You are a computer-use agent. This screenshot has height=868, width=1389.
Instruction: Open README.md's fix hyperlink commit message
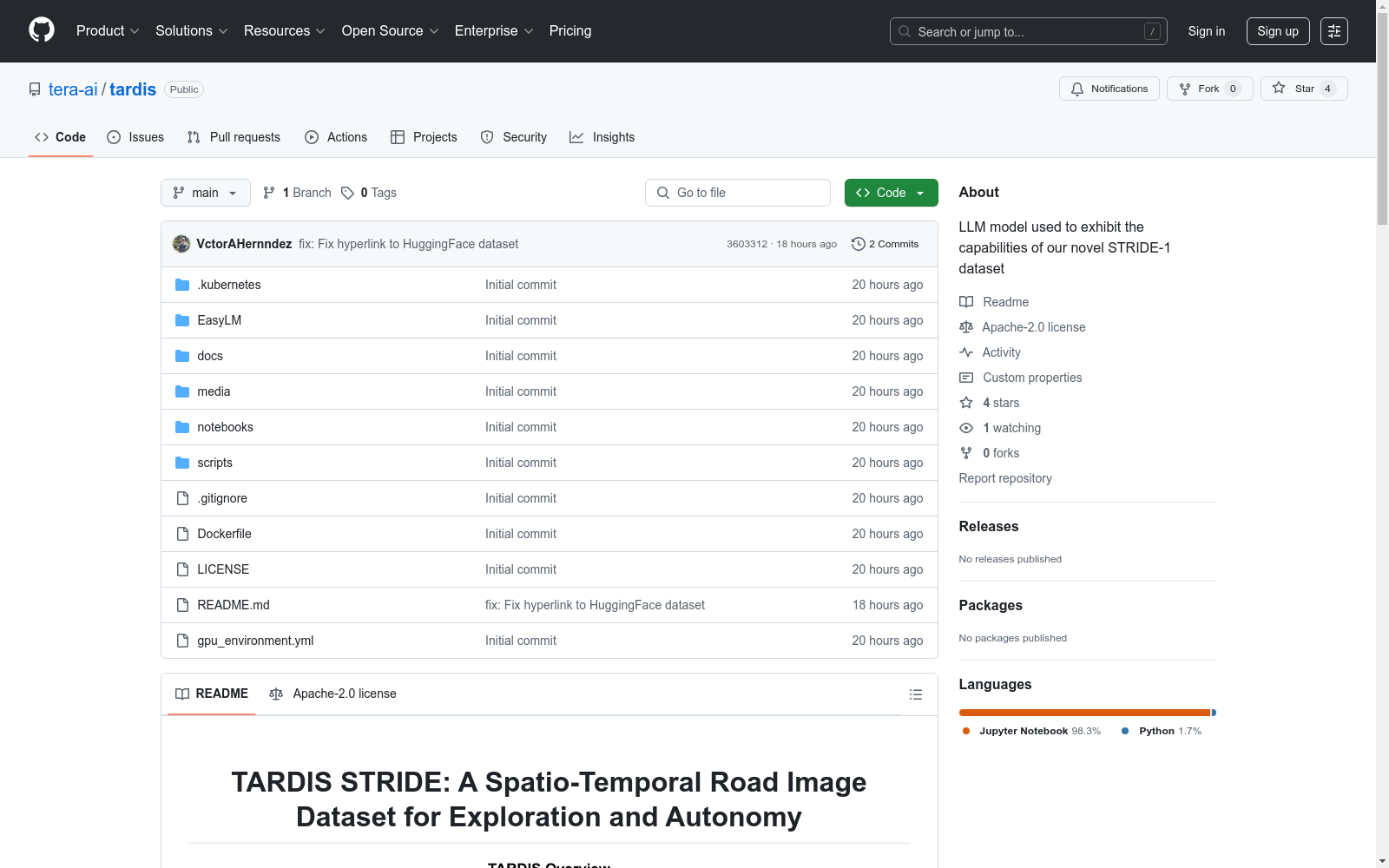point(595,605)
